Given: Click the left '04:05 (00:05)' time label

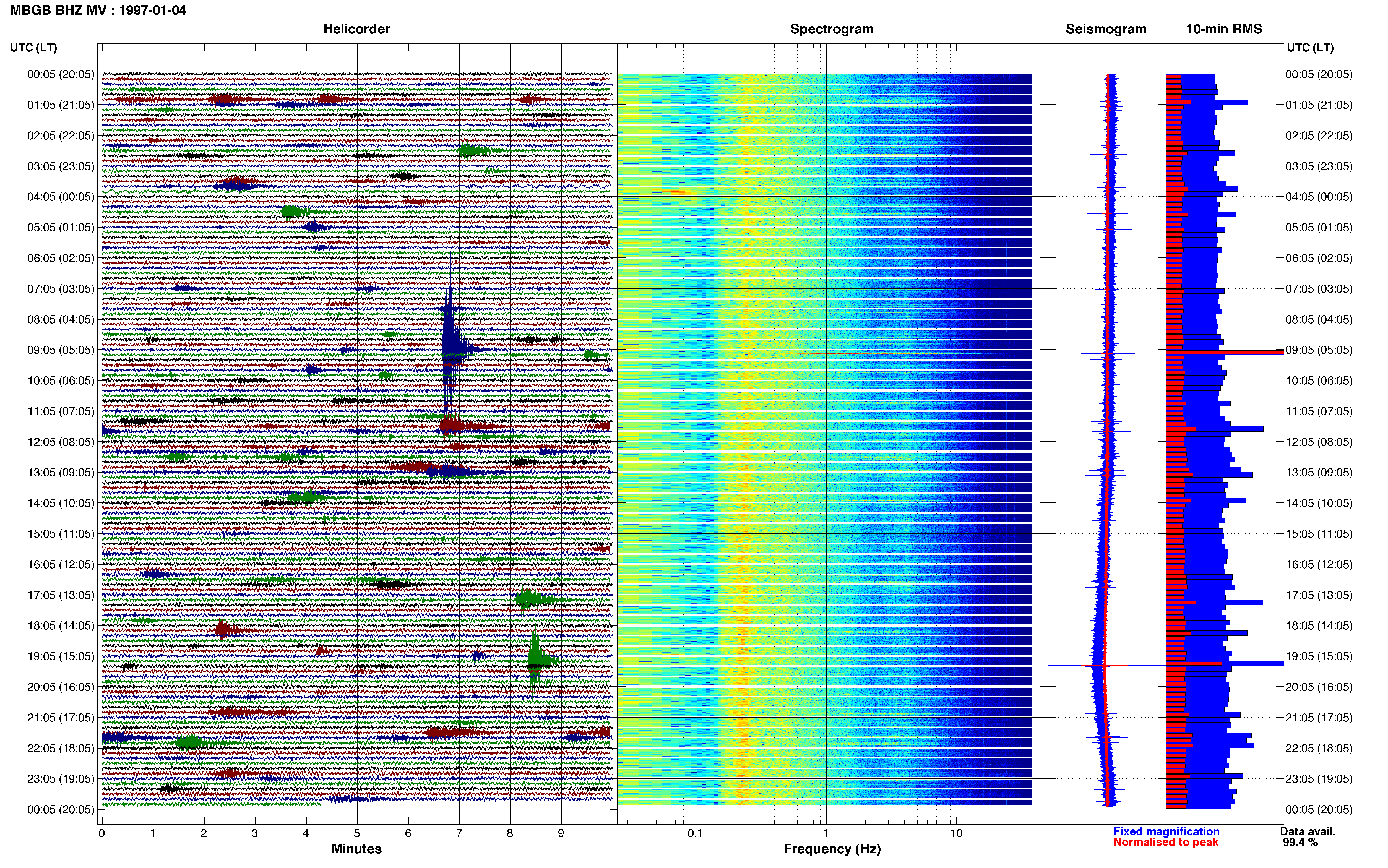Looking at the screenshot, I should [61, 197].
